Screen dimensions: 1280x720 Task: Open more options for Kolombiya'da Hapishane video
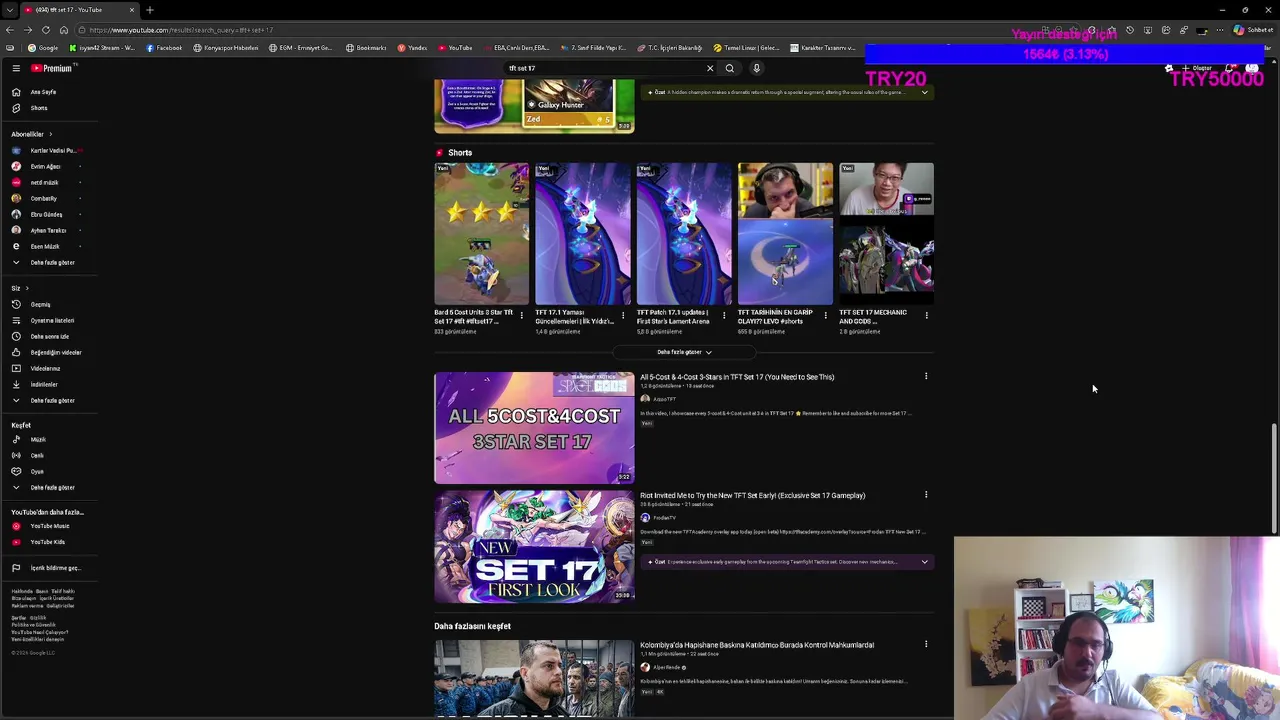click(x=926, y=645)
